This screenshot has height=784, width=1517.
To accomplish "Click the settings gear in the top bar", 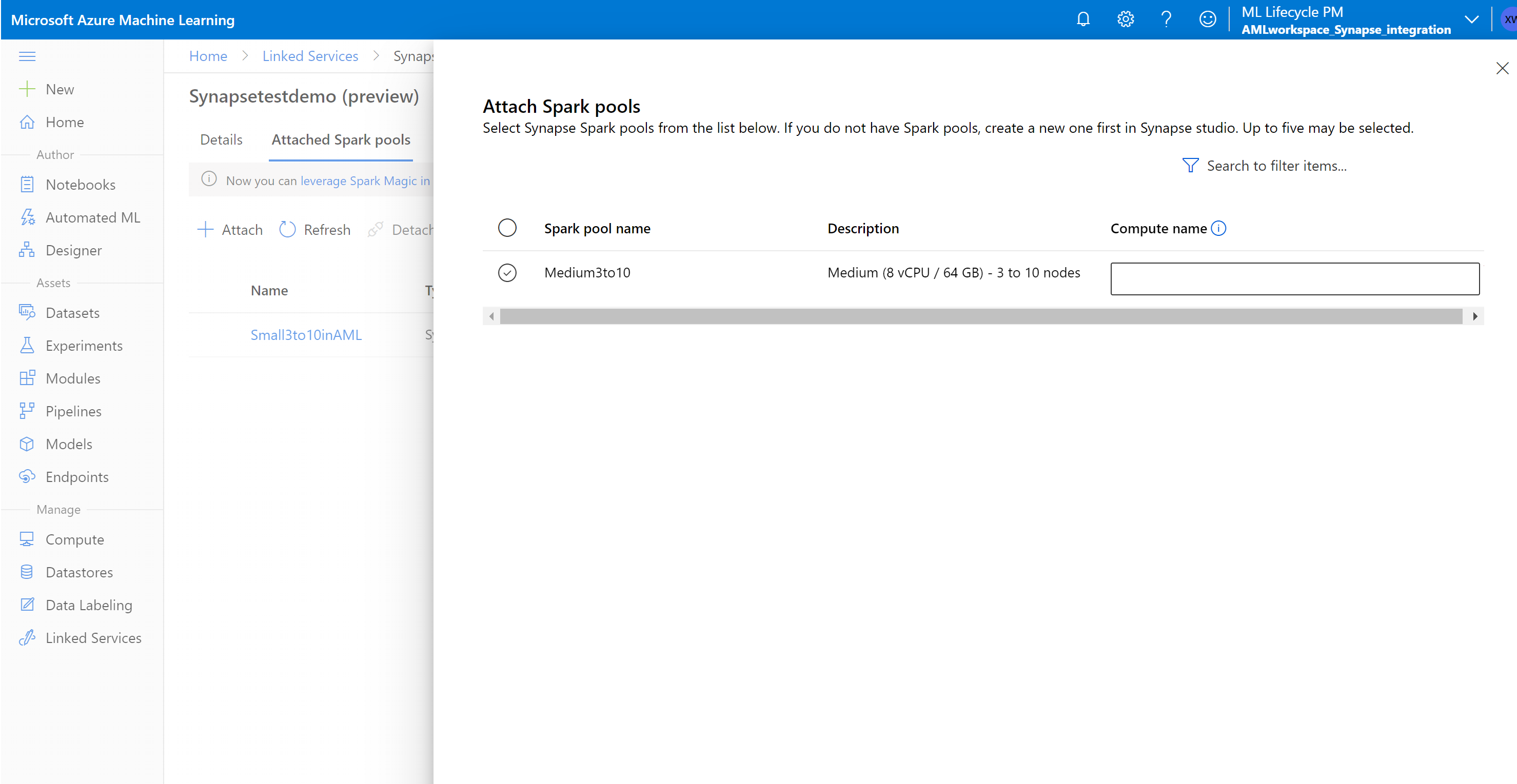I will point(1125,18).
